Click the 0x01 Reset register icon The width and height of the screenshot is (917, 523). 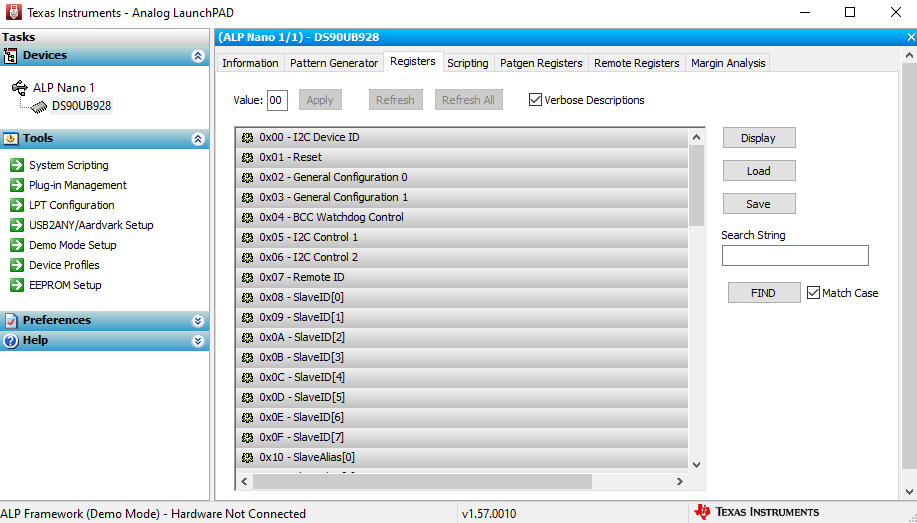pyautogui.click(x=247, y=157)
